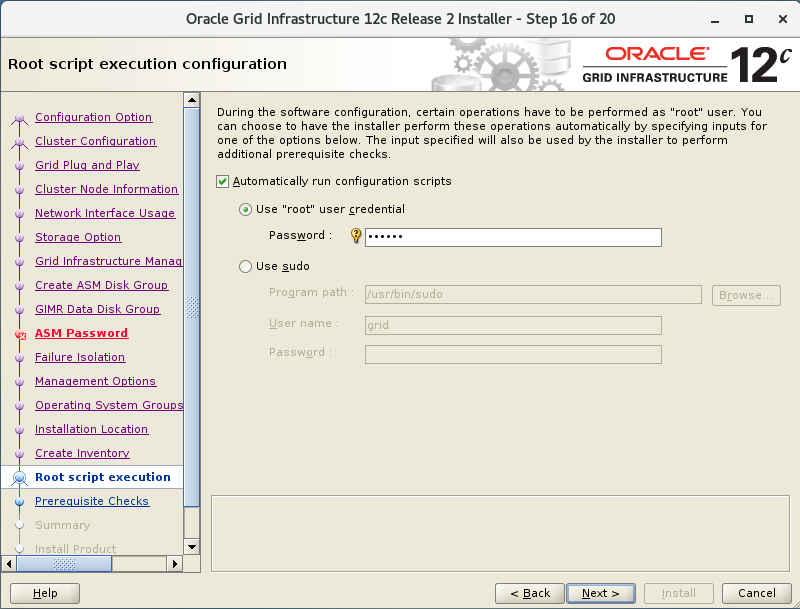
Task: Click the sidebar scroll up arrow
Action: point(191,100)
